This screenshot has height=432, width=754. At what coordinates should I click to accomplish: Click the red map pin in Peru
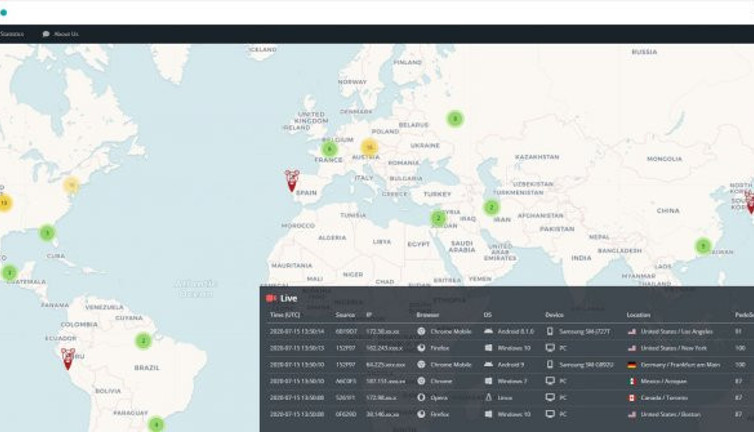[68, 358]
